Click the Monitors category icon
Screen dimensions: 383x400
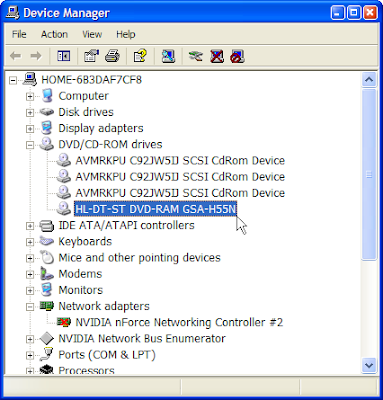[47, 290]
